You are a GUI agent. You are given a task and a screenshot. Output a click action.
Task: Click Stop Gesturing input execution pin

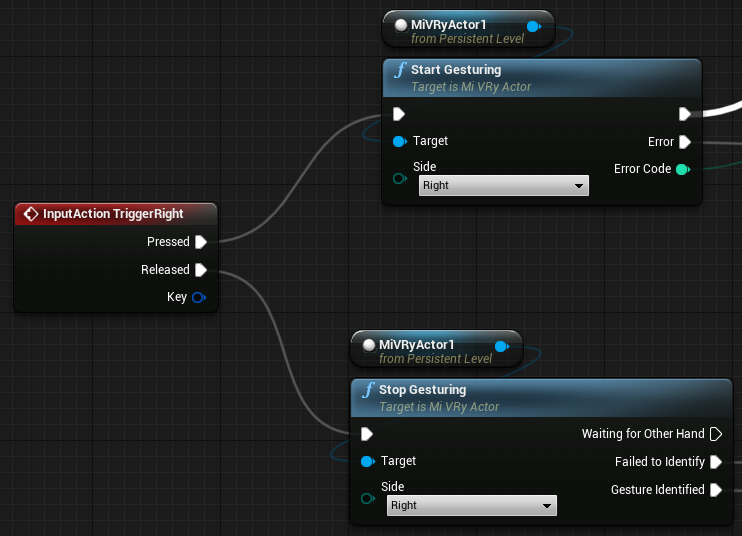pyautogui.click(x=367, y=434)
